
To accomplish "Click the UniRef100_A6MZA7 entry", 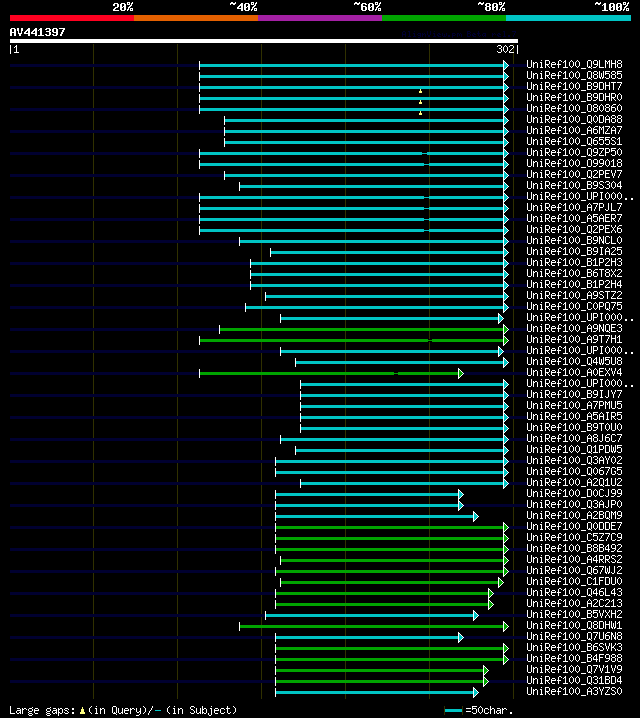I will [x=574, y=130].
